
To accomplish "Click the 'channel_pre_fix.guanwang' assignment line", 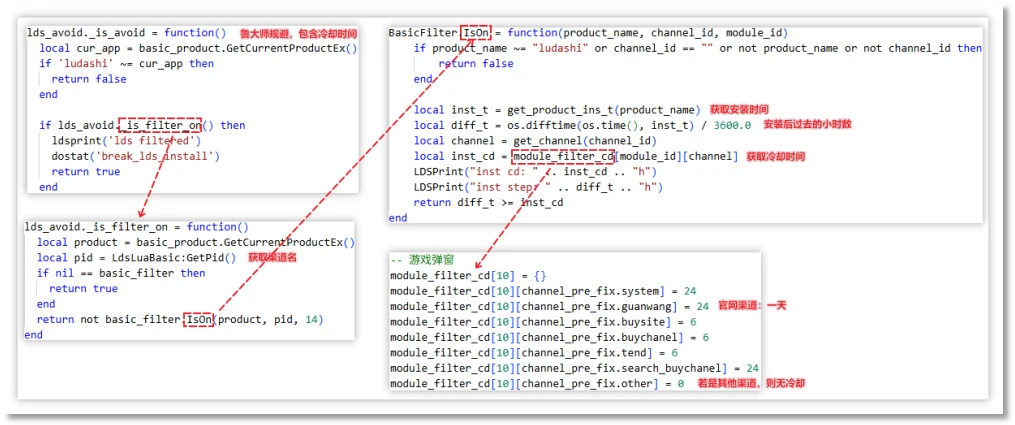I will click(550, 307).
